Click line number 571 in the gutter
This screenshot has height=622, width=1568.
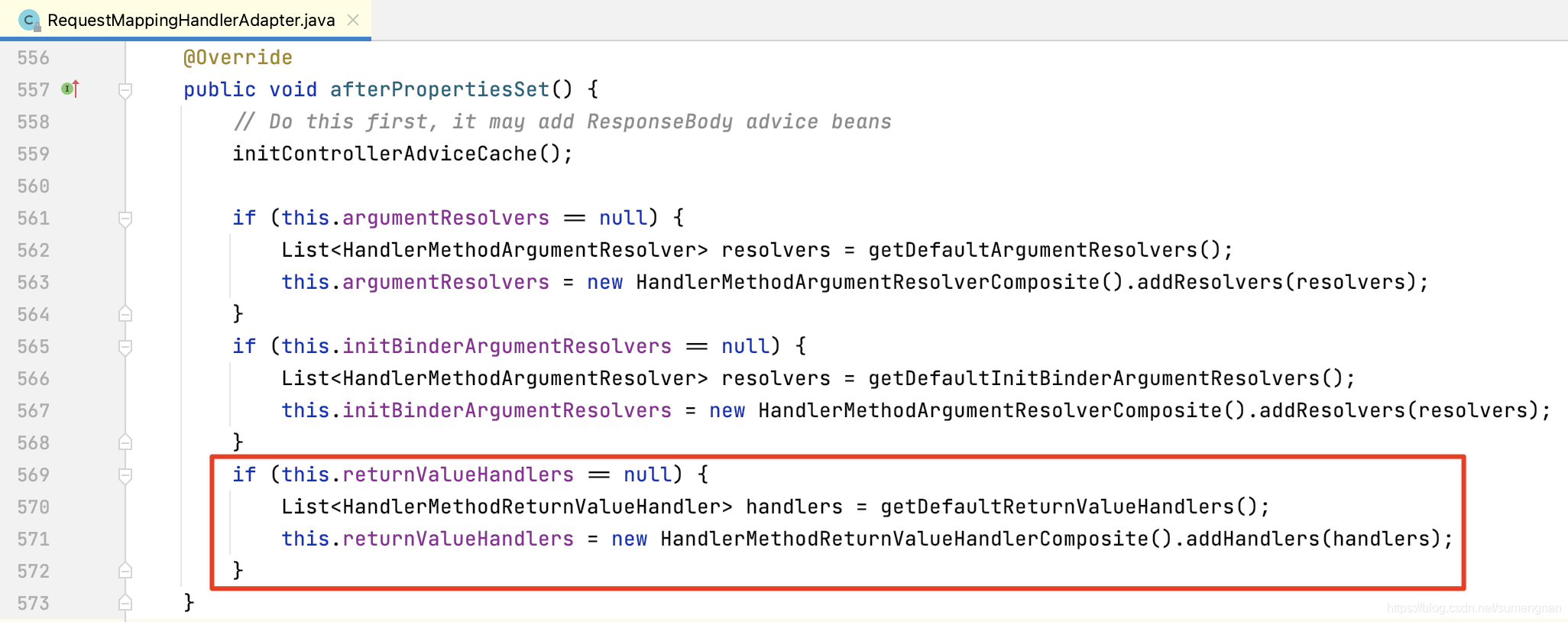click(34, 539)
